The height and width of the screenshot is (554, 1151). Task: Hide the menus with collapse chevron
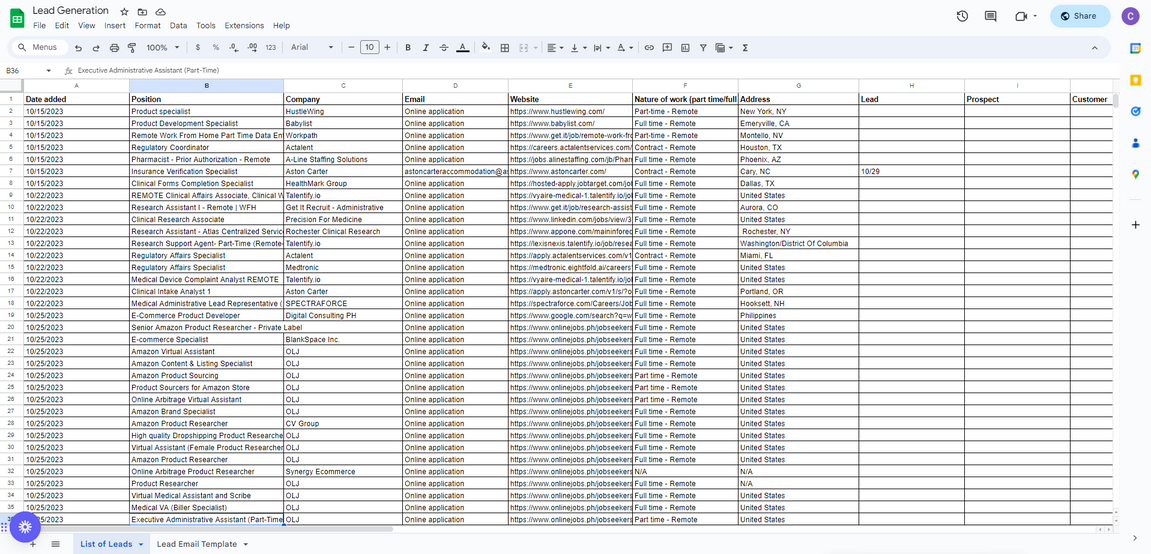[1094, 48]
